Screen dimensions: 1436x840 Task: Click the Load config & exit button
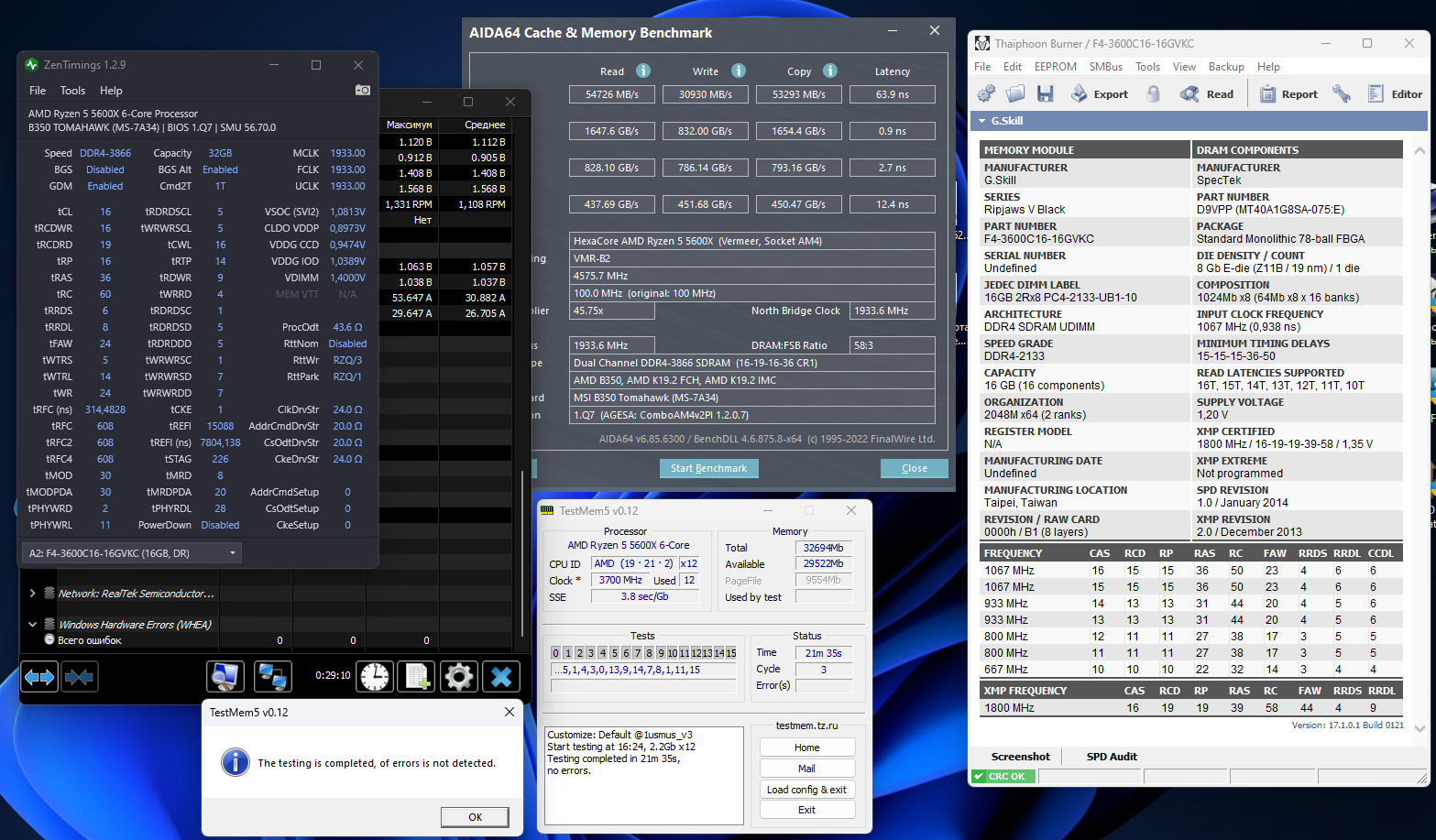pyautogui.click(x=806, y=790)
